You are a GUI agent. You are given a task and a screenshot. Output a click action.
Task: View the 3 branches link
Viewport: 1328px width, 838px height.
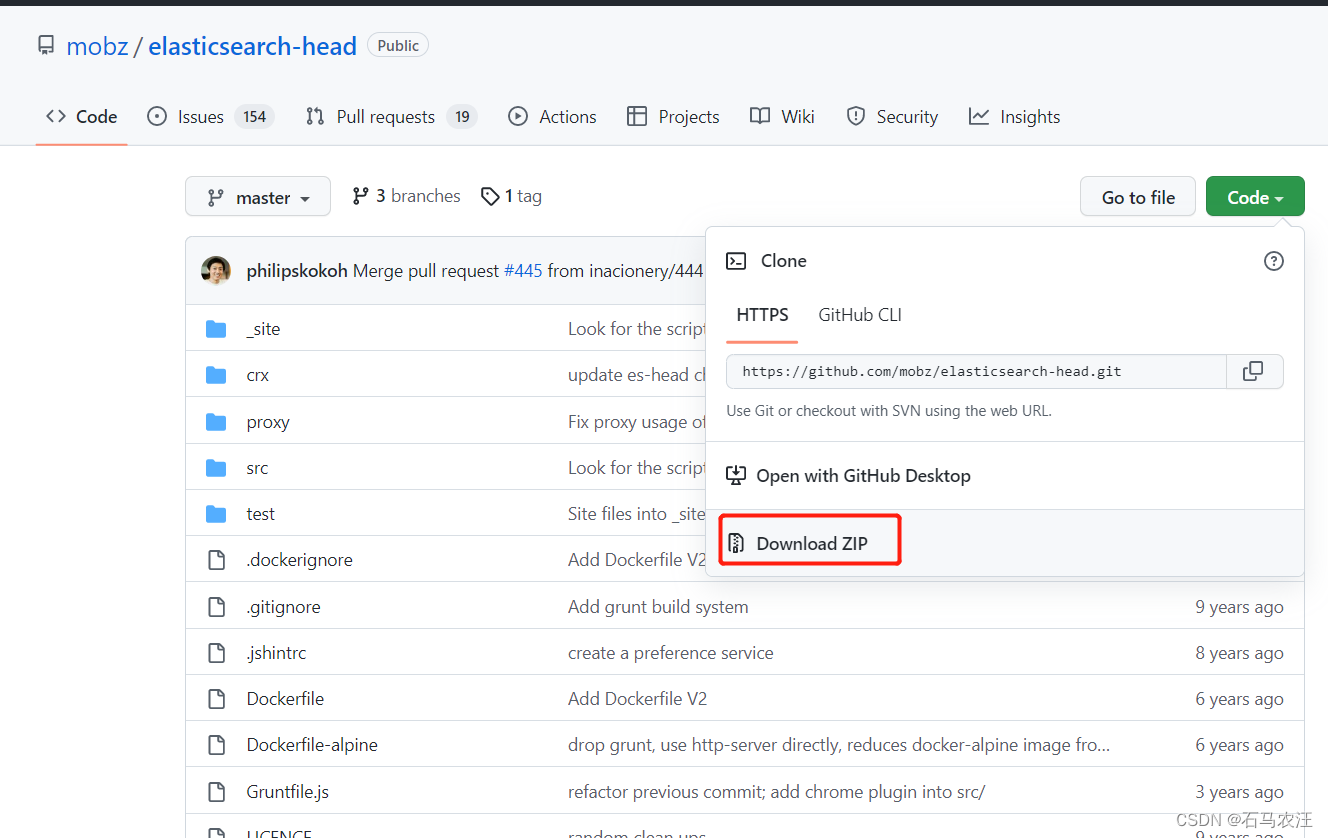pos(406,196)
